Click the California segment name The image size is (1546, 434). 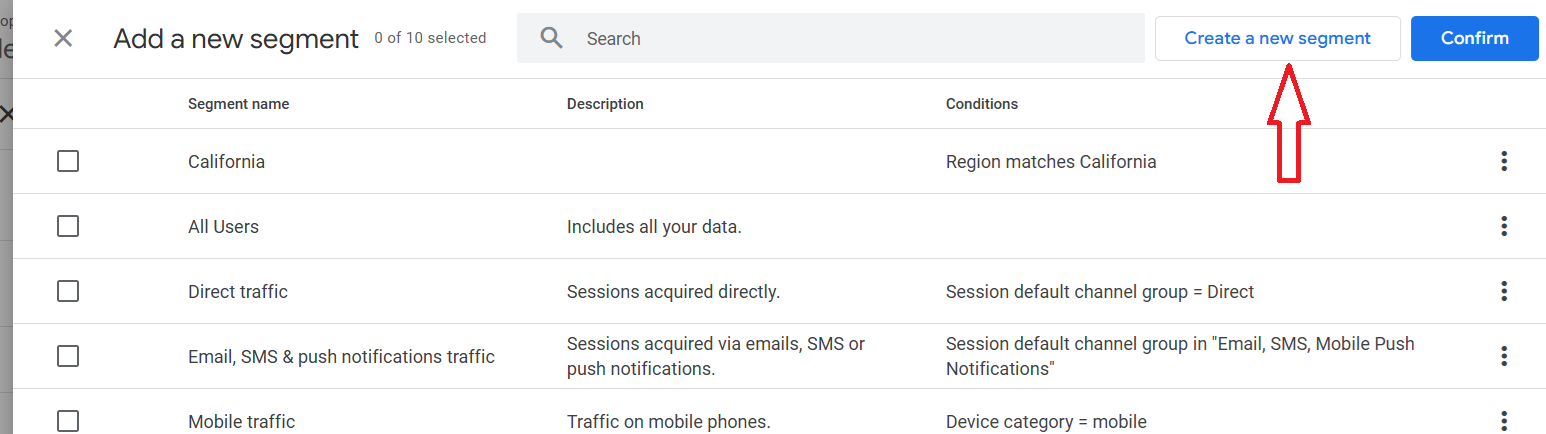(226, 161)
